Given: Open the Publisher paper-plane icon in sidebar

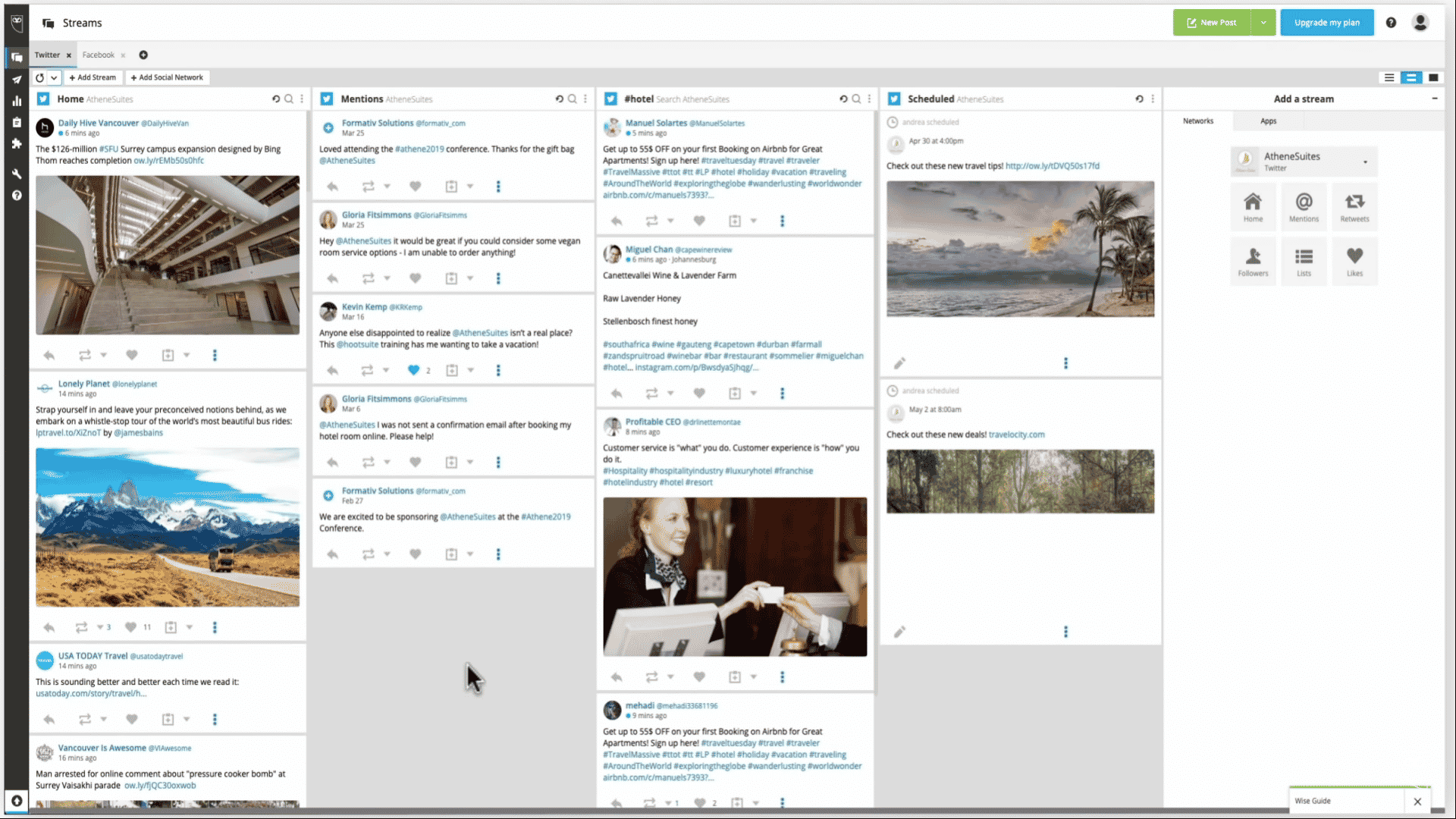Looking at the screenshot, I should pos(17,79).
